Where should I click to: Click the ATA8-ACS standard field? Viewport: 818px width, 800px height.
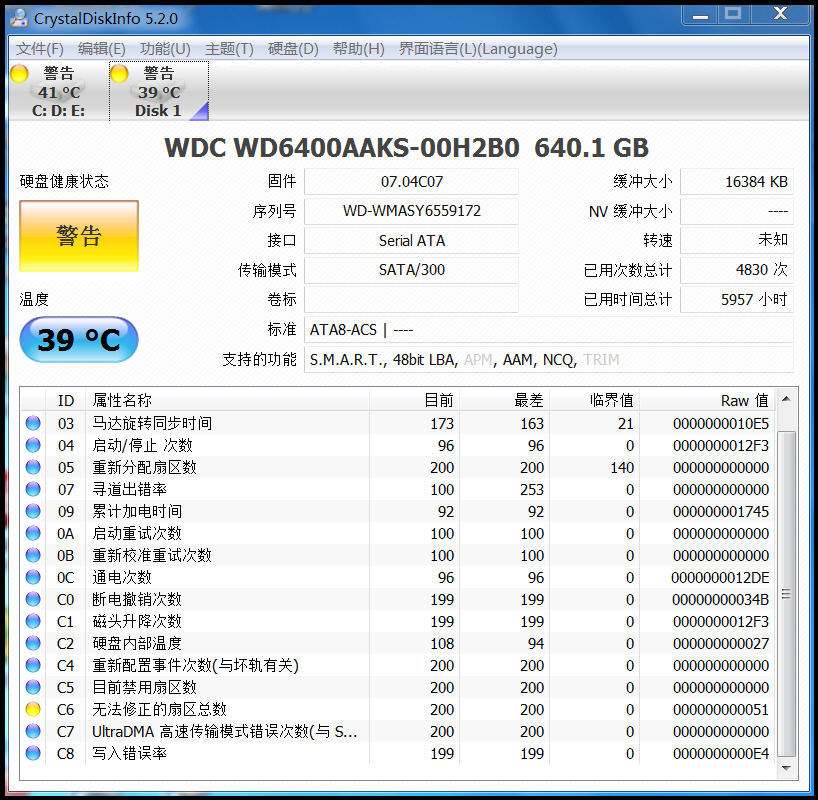pyautogui.click(x=549, y=330)
